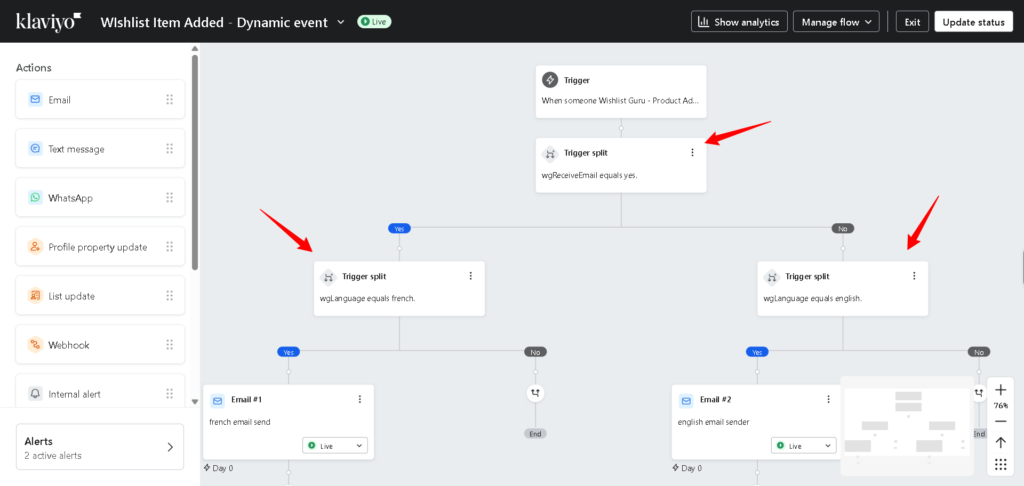Open the Manage flow menu

click(x=836, y=22)
